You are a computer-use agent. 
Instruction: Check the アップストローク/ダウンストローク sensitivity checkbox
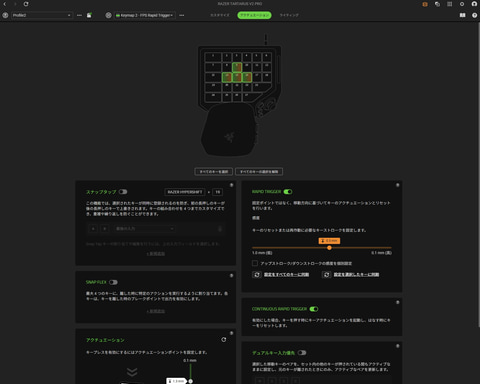pos(255,263)
